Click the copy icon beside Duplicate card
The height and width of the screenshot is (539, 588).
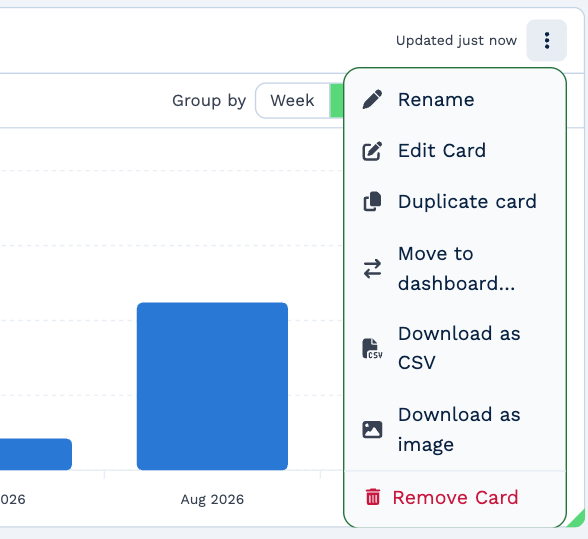tap(372, 201)
